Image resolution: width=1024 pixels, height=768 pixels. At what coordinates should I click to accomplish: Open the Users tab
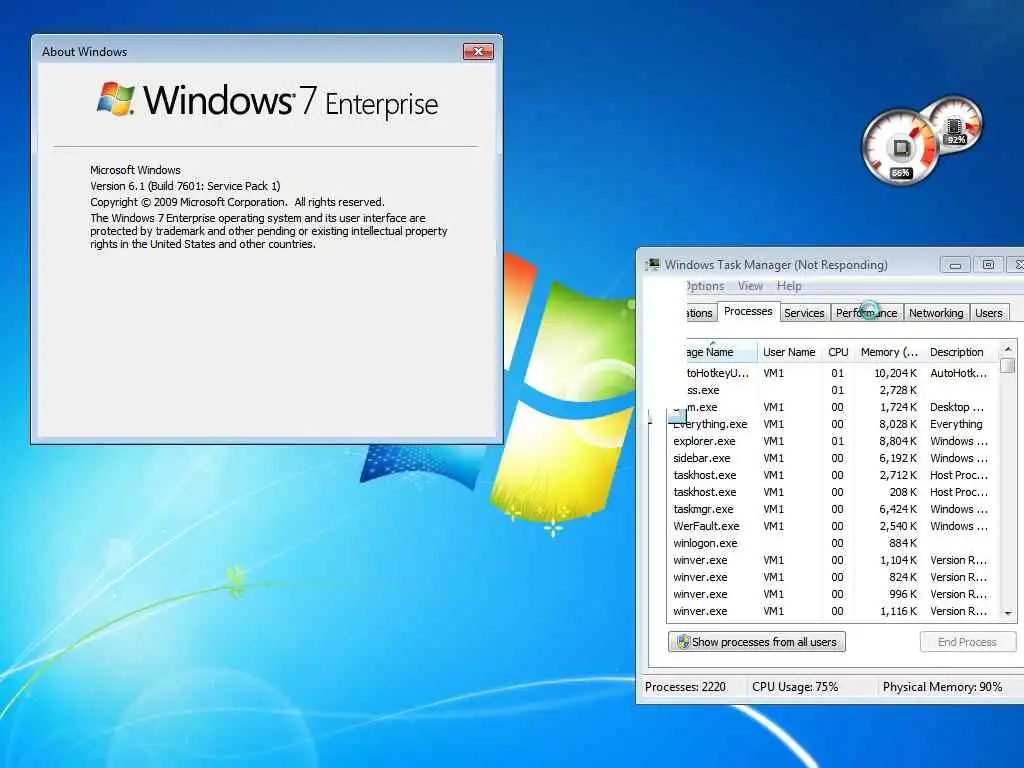(988, 313)
